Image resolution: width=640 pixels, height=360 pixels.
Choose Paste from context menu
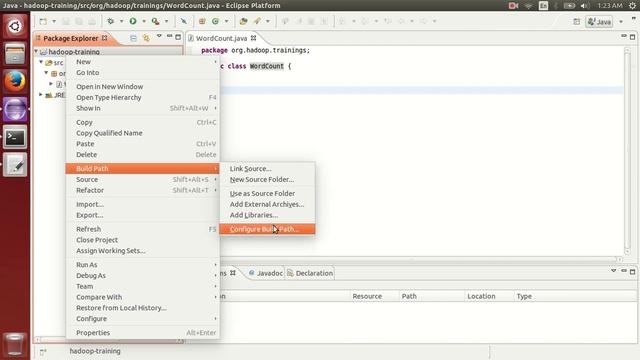coord(142,144)
